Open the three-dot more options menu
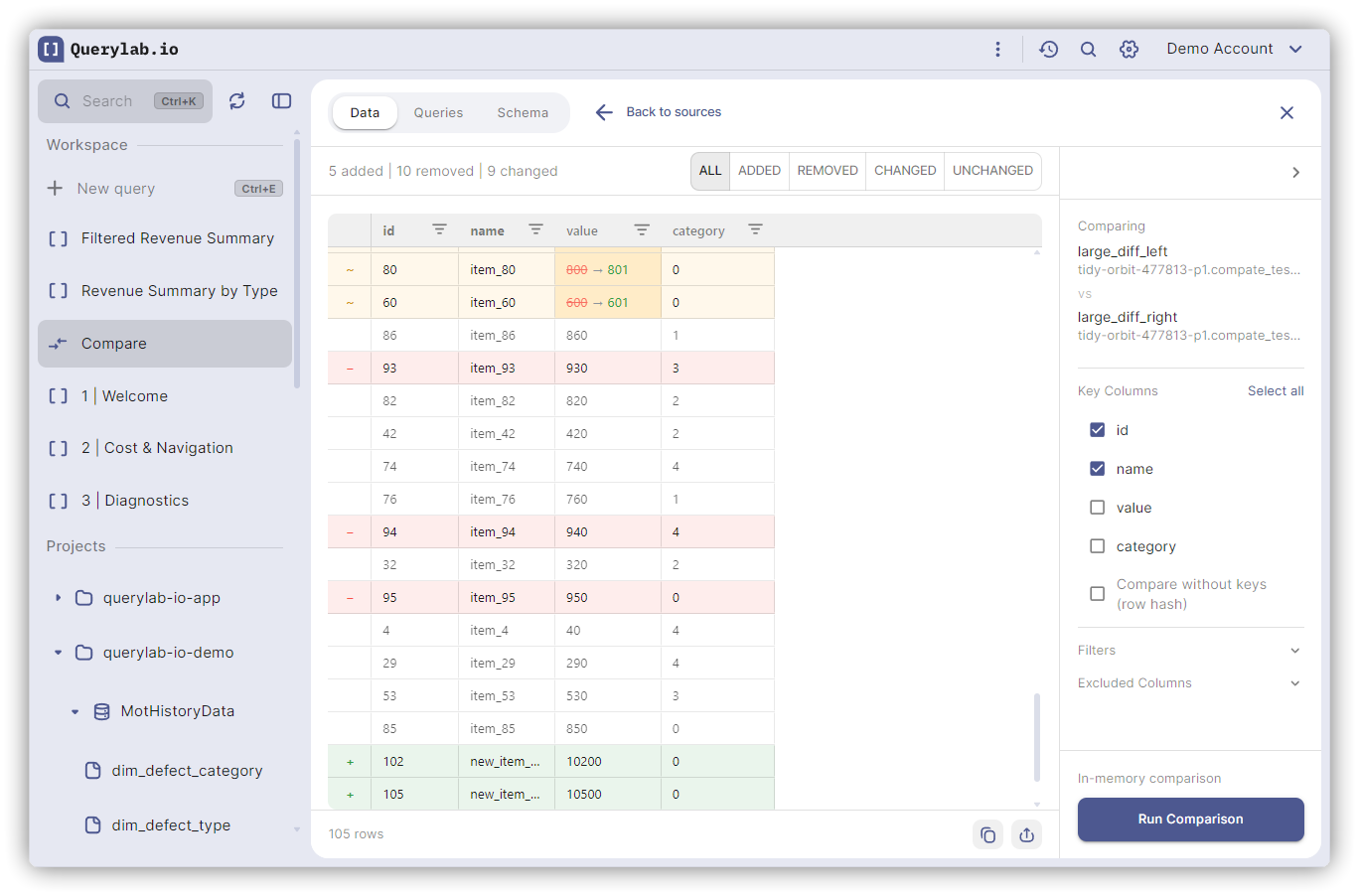 pos(997,50)
